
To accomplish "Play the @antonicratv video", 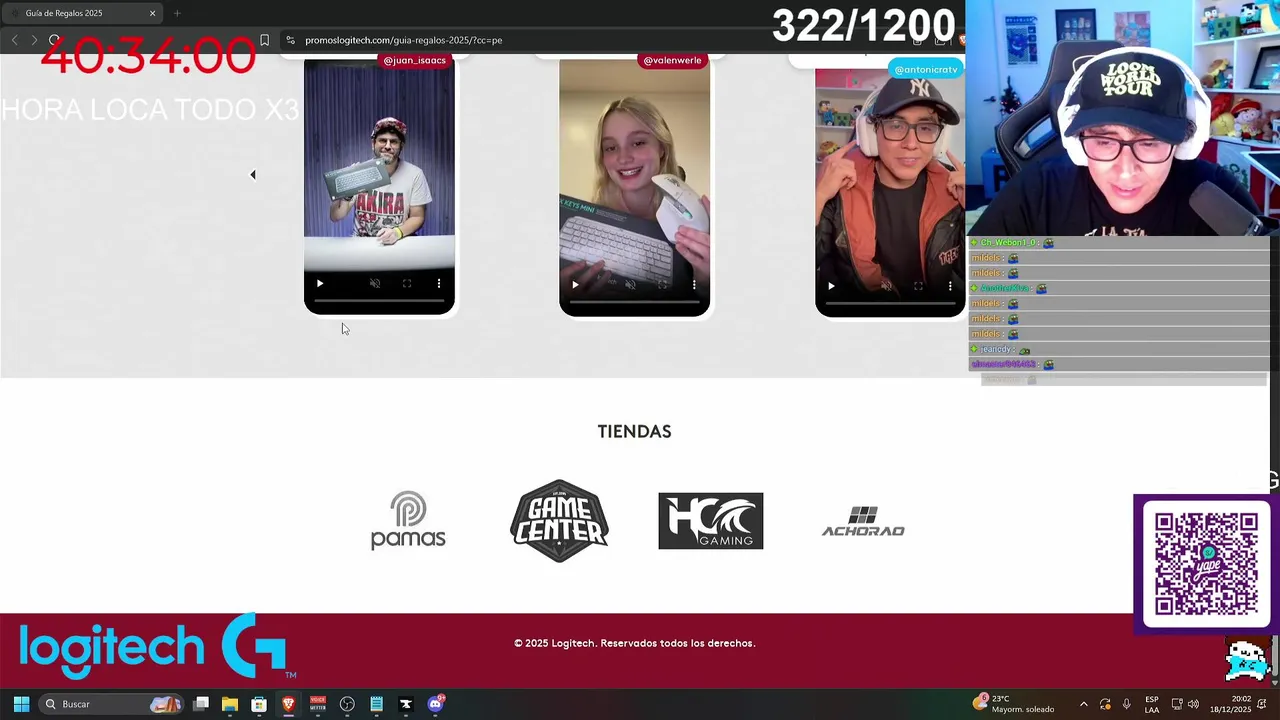I will point(831,286).
